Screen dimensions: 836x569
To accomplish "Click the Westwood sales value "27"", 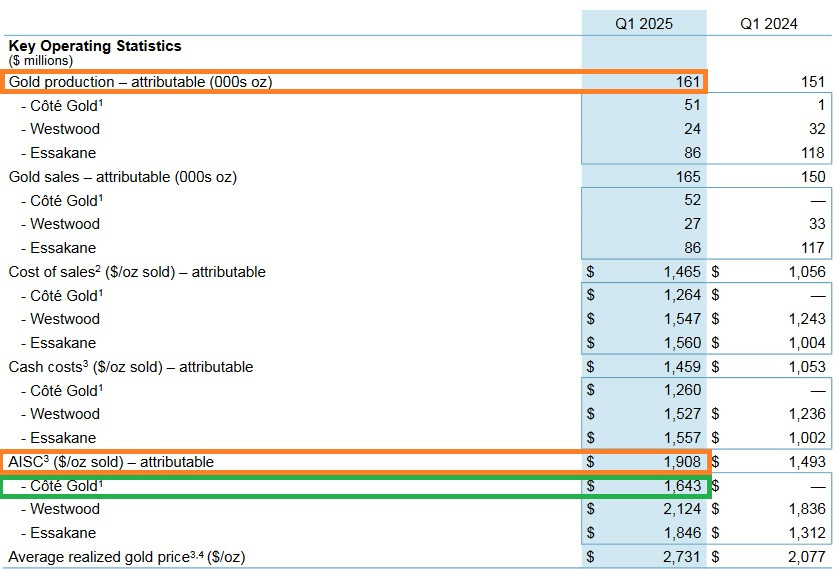I will coord(692,224).
